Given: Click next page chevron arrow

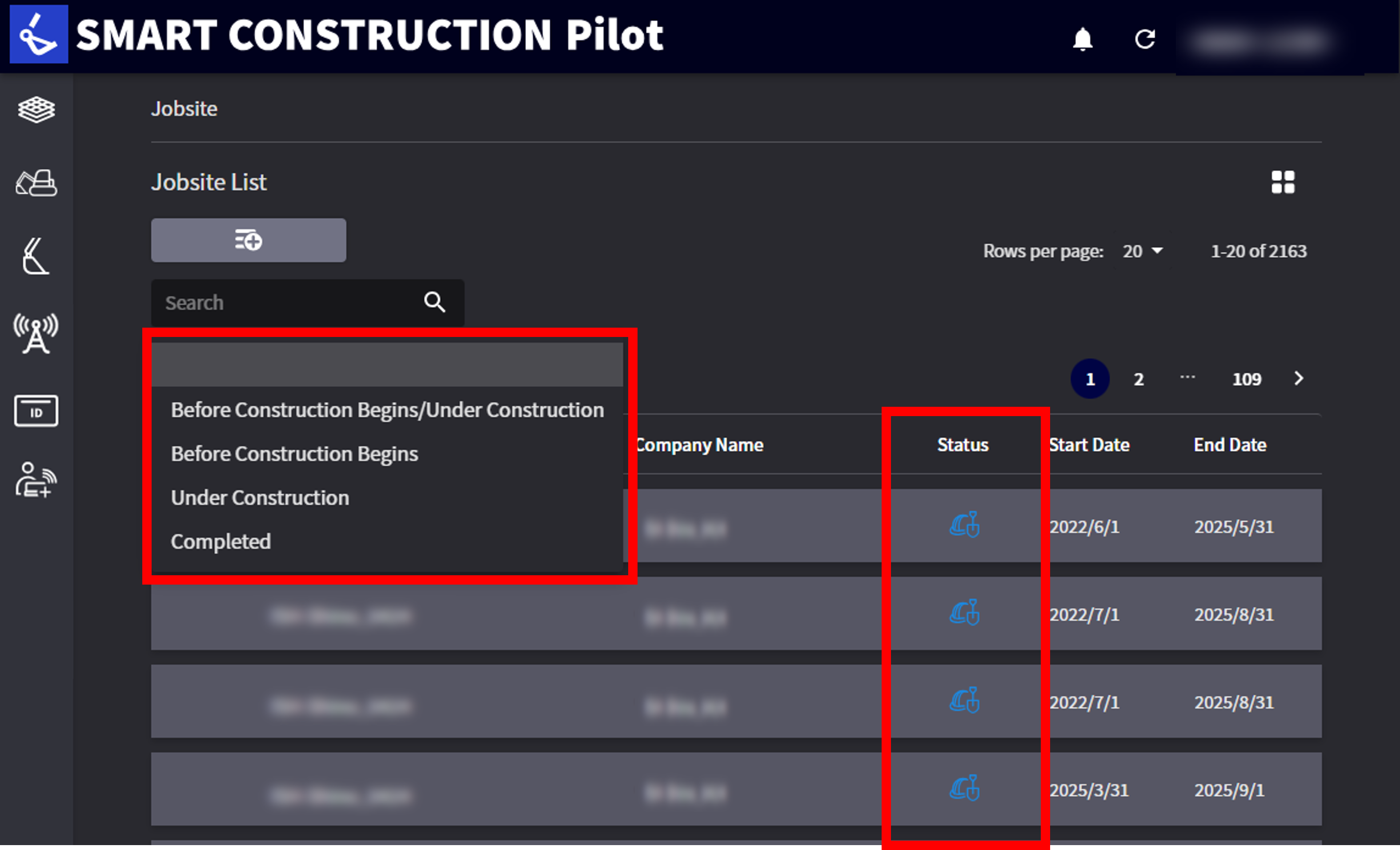Looking at the screenshot, I should tap(1298, 378).
